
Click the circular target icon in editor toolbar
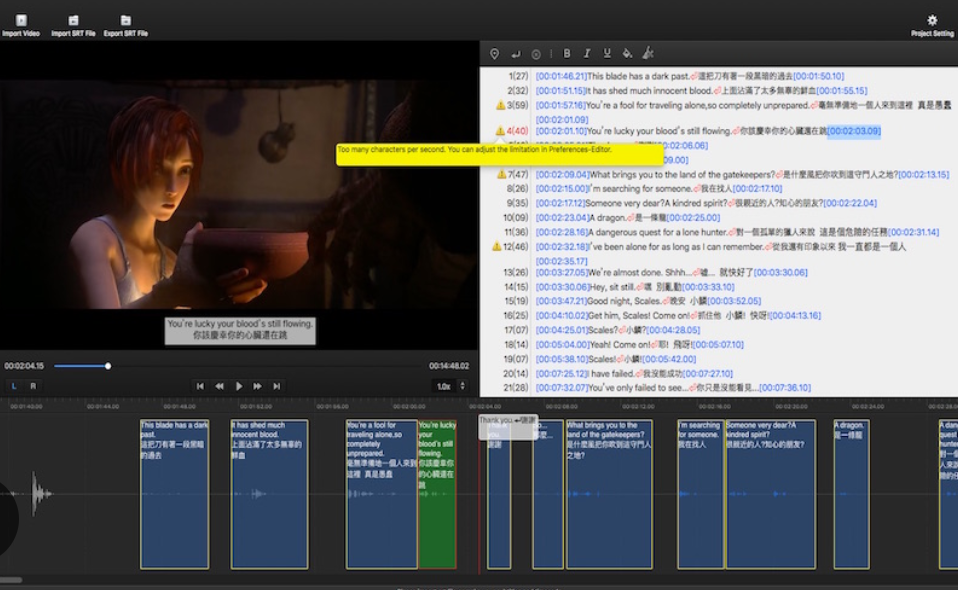[536, 54]
